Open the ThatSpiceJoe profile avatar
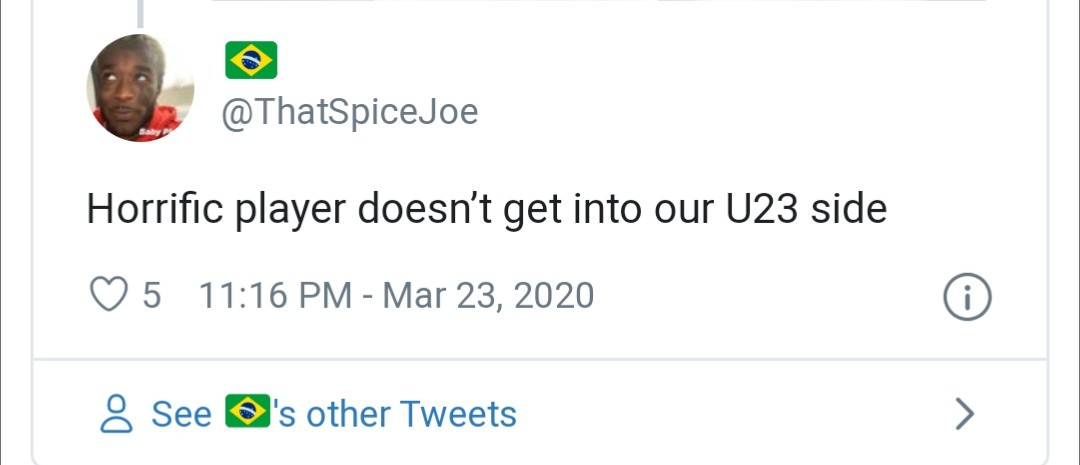 pos(140,88)
